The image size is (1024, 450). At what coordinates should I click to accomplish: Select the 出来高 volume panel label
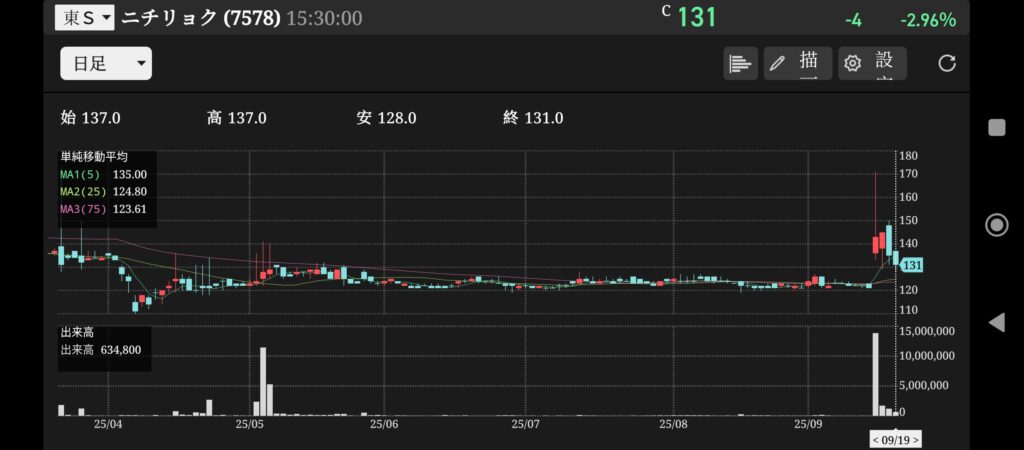pos(77,331)
